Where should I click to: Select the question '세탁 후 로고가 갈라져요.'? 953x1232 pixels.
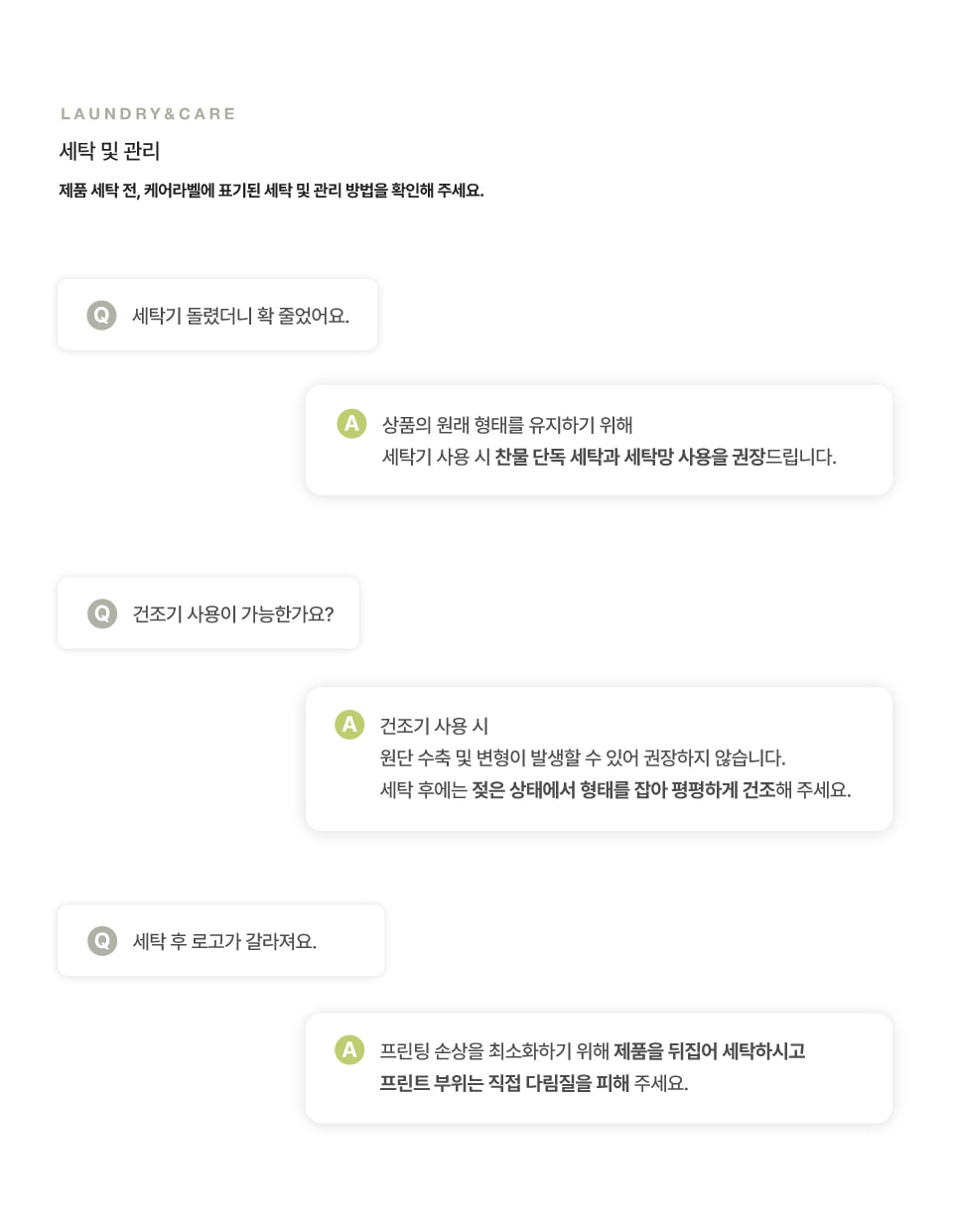pyautogui.click(x=224, y=941)
